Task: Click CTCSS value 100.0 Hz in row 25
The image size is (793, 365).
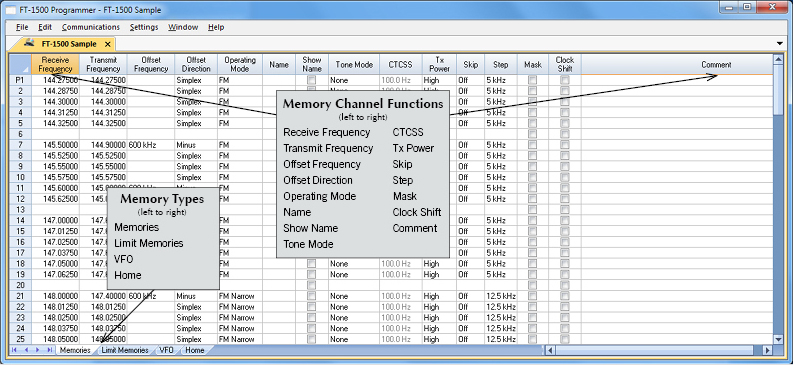Action: pos(401,339)
